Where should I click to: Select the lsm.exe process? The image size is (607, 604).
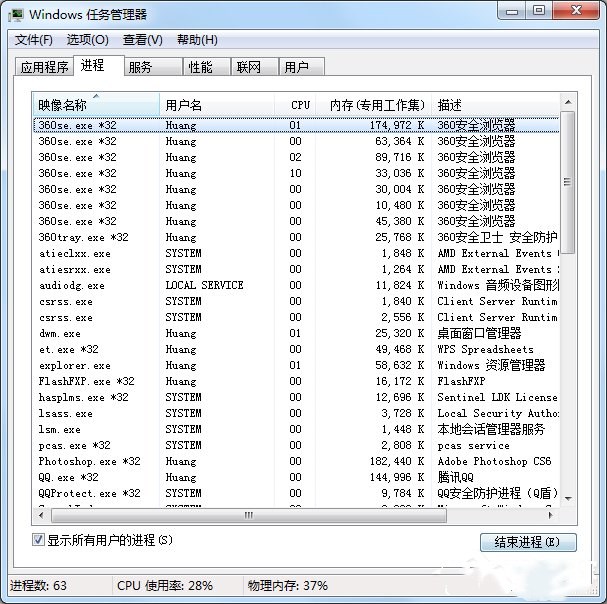pos(296,429)
